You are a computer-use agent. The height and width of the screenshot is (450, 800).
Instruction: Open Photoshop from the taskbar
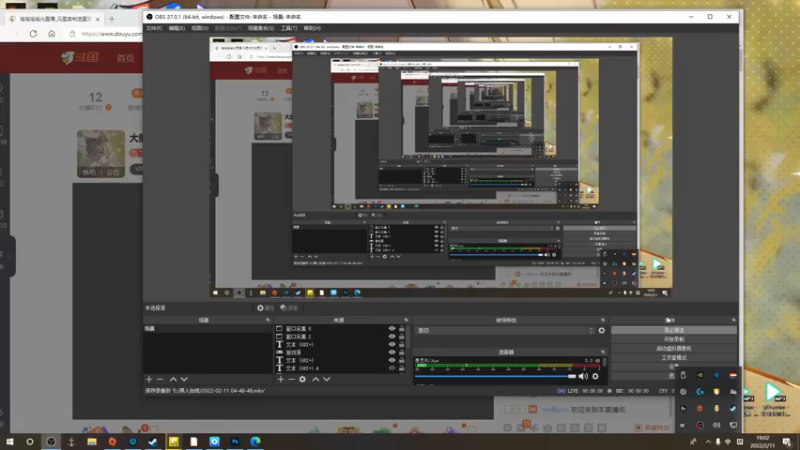point(235,441)
